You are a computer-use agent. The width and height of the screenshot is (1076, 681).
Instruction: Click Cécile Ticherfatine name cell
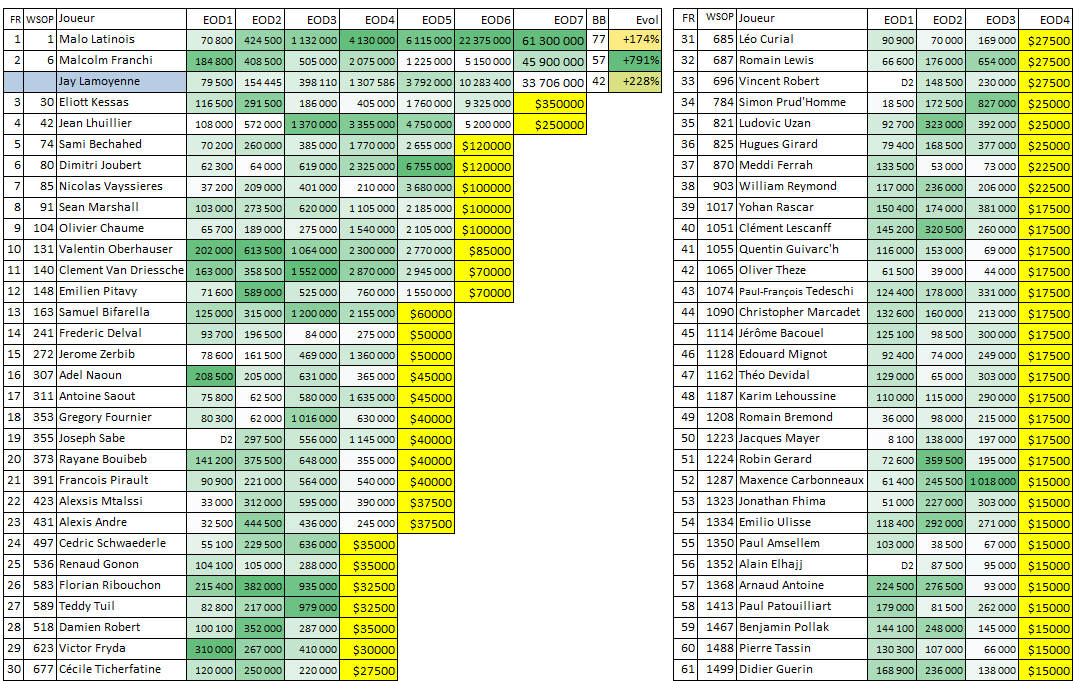click(x=121, y=670)
